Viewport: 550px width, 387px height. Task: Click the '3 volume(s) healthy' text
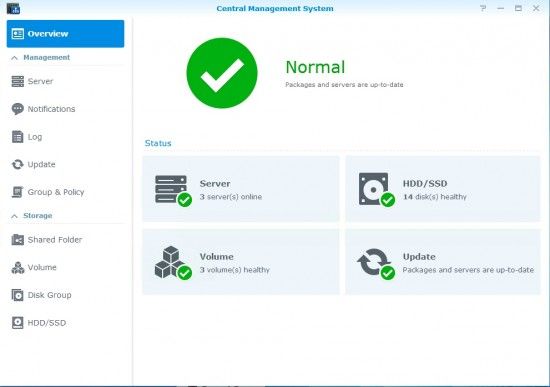coord(235,270)
